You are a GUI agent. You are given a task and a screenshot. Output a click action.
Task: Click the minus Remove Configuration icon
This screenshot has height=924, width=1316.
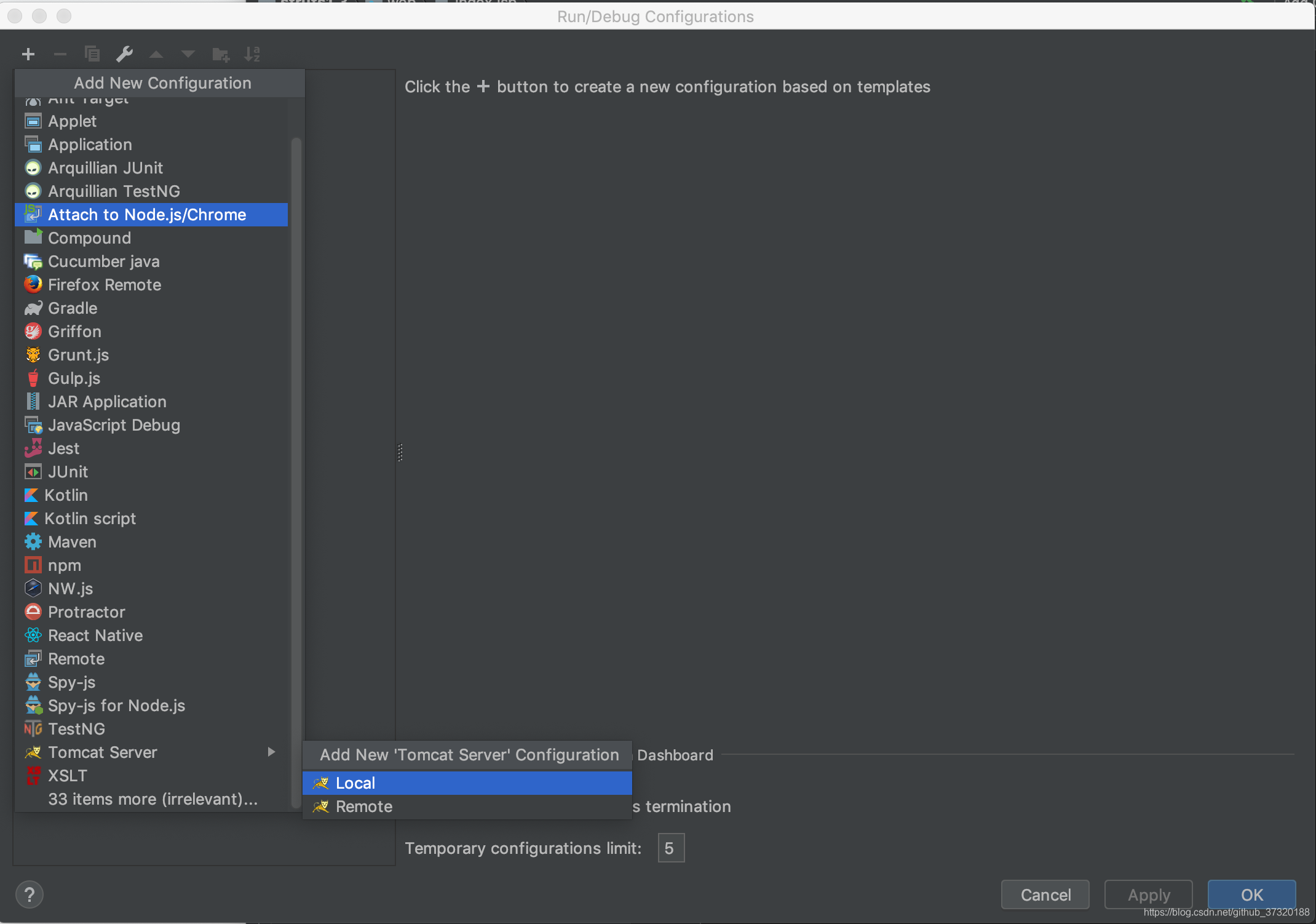point(60,54)
